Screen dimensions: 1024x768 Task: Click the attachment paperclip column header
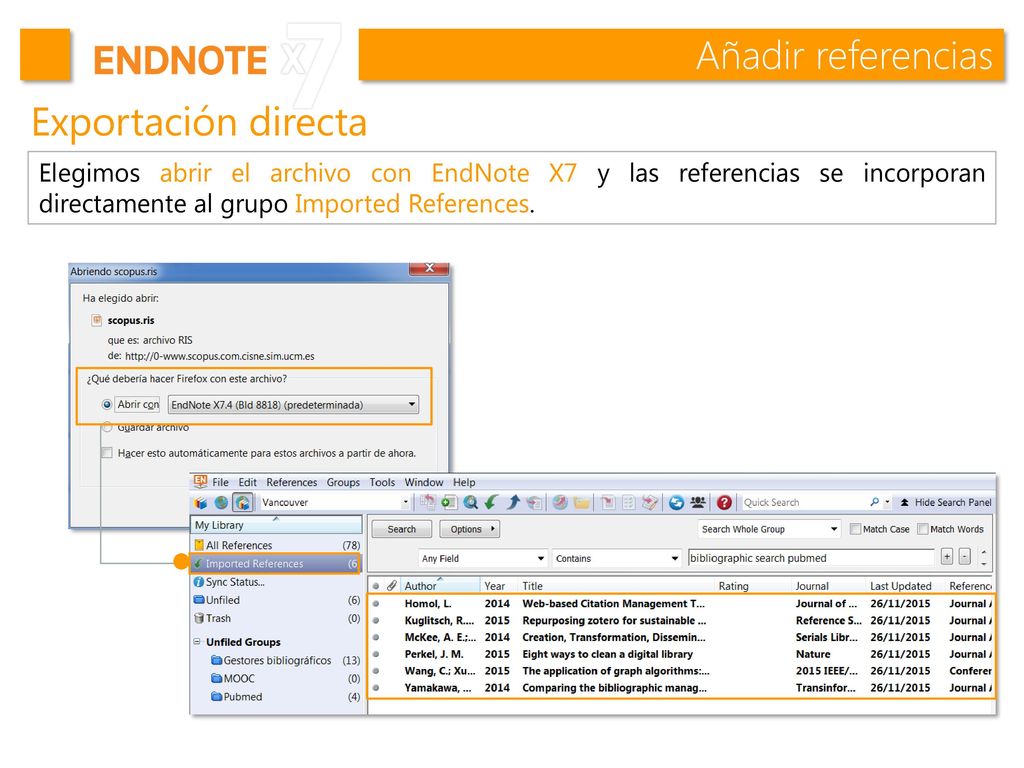click(391, 586)
